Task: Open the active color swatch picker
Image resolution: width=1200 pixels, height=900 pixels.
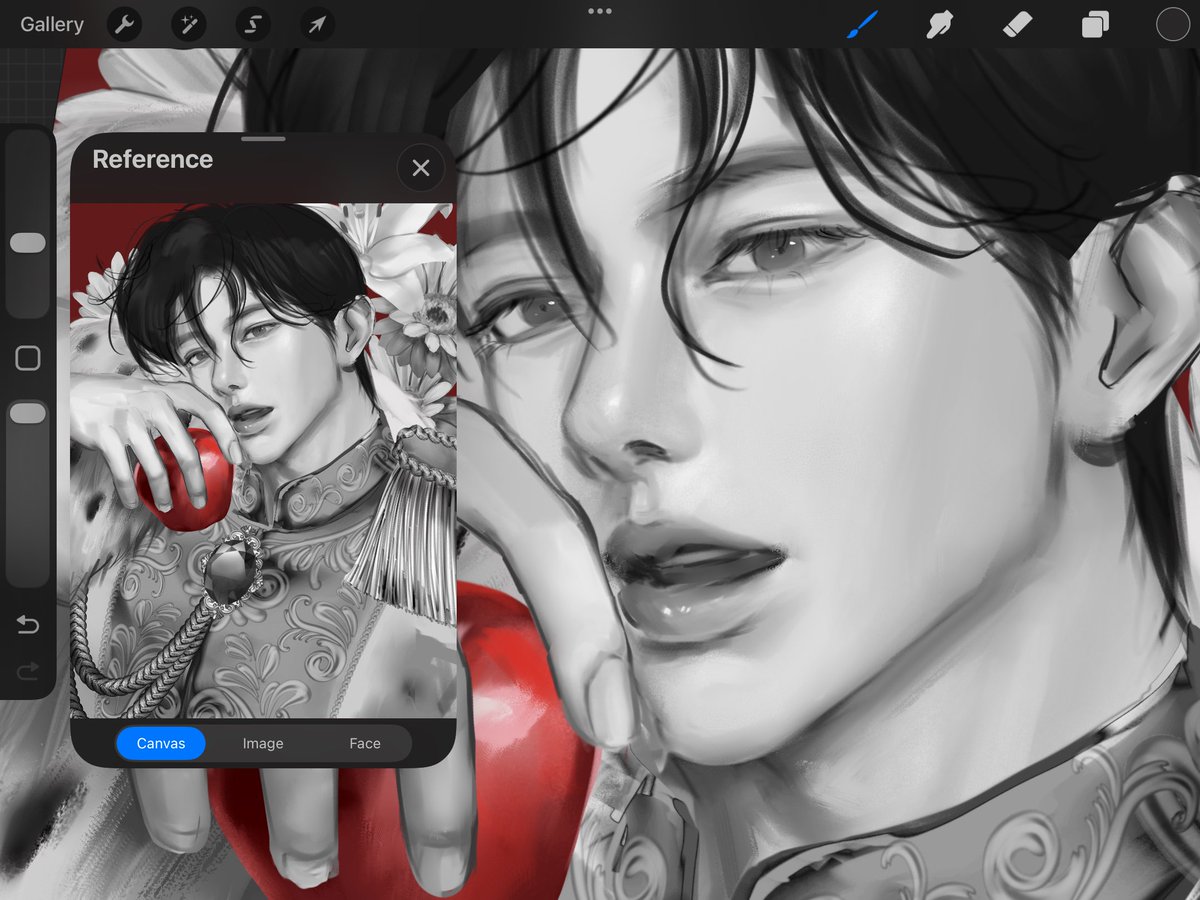Action: [1171, 24]
